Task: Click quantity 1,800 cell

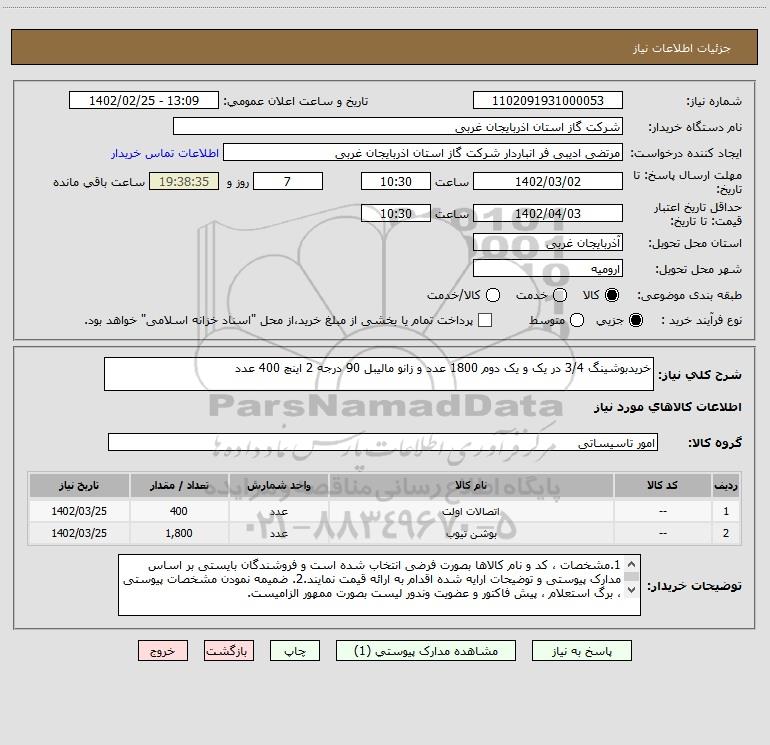Action: tap(179, 533)
